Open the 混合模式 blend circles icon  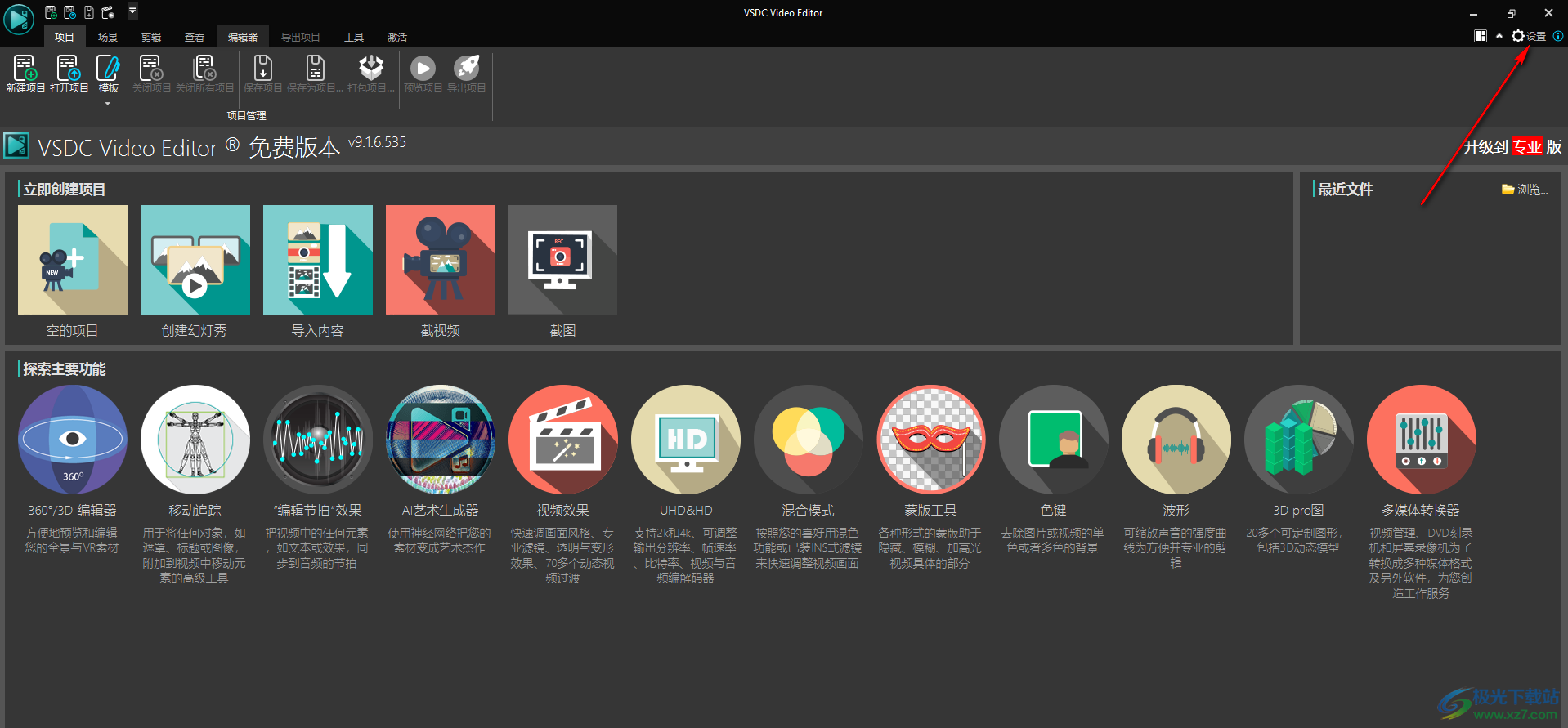coord(809,440)
